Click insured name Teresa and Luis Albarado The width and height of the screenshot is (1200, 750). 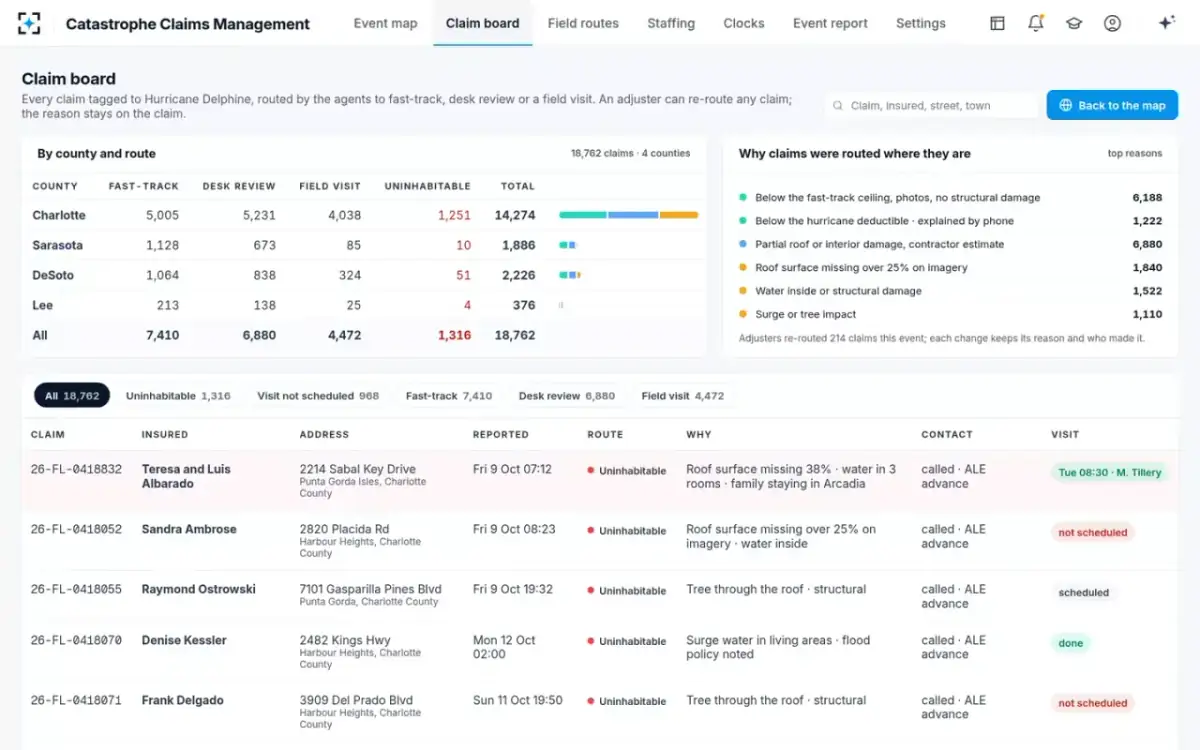pos(186,476)
